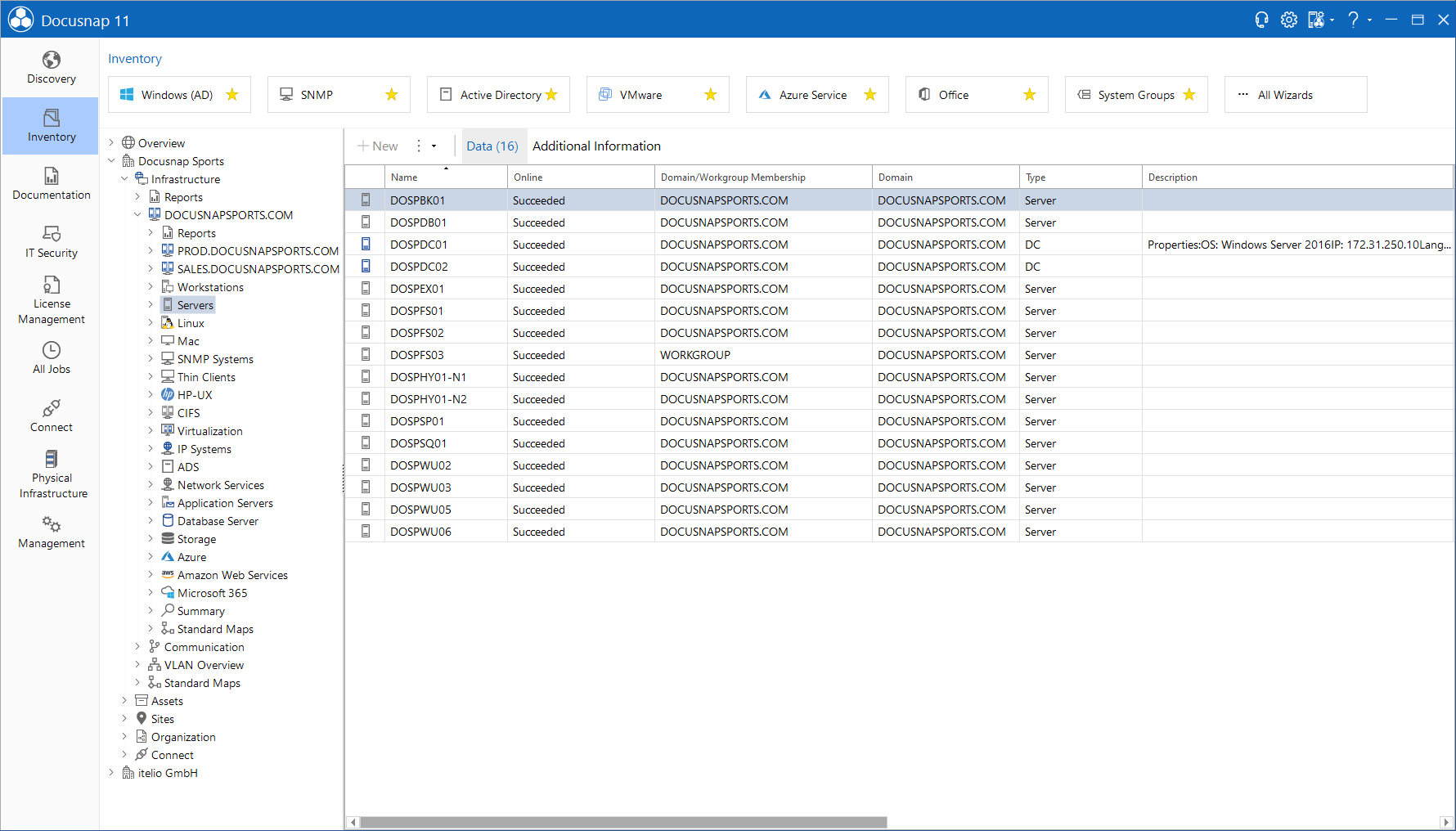Open the Documentation section
Viewport: 1456px width, 831px height.
(51, 184)
